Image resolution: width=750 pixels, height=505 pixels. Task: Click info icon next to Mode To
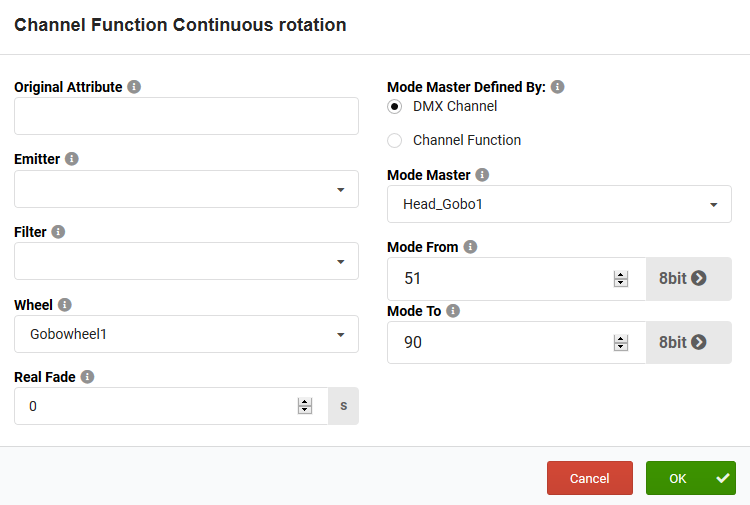tap(453, 310)
